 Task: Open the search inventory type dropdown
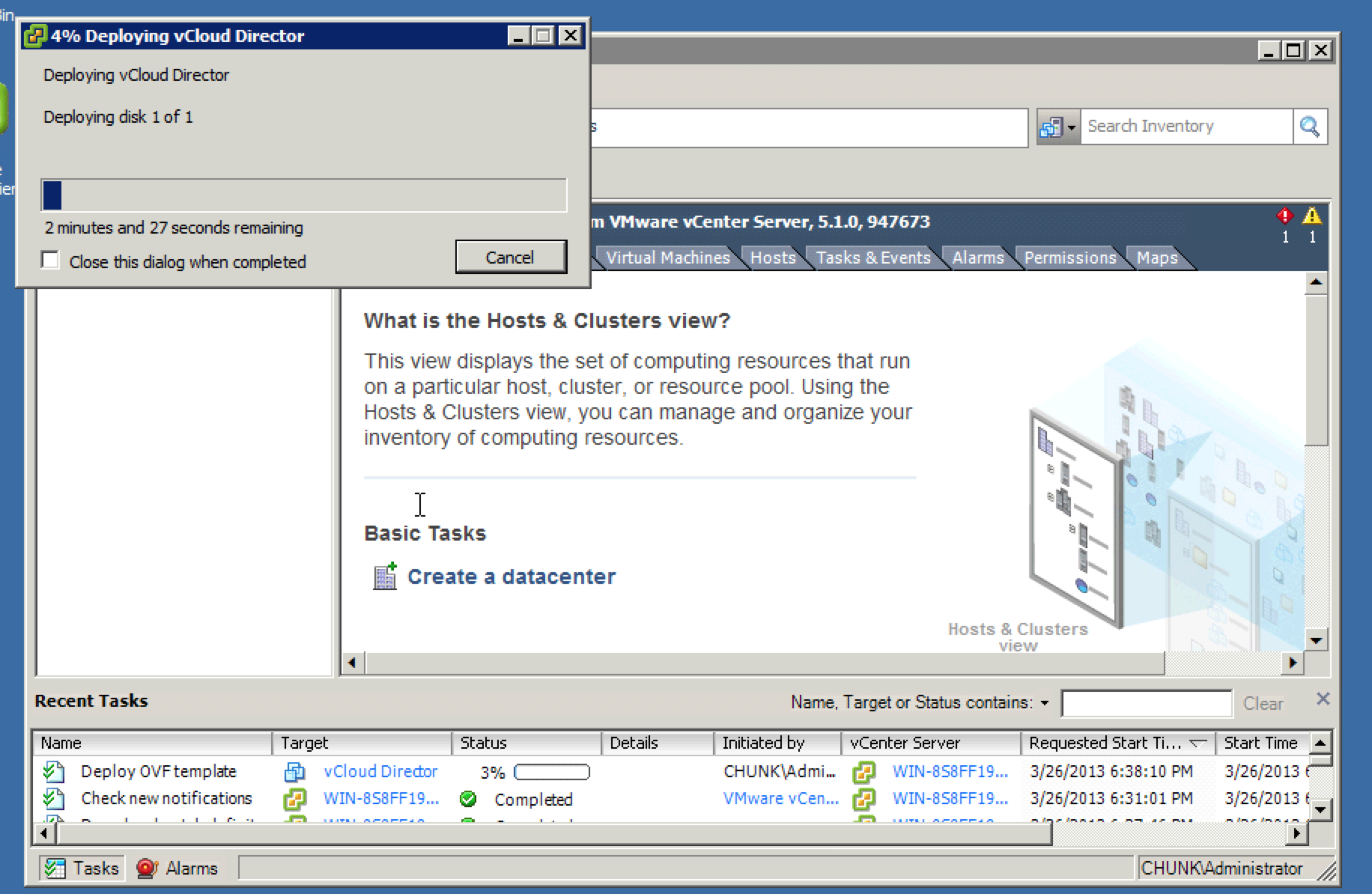click(x=1057, y=127)
